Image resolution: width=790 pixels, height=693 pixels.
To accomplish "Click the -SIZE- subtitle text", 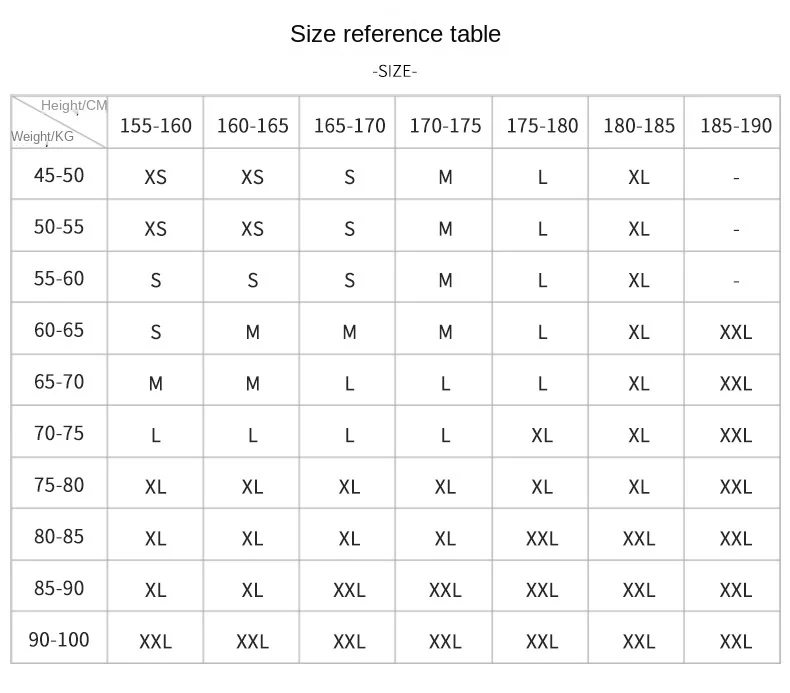I will click(395, 71).
